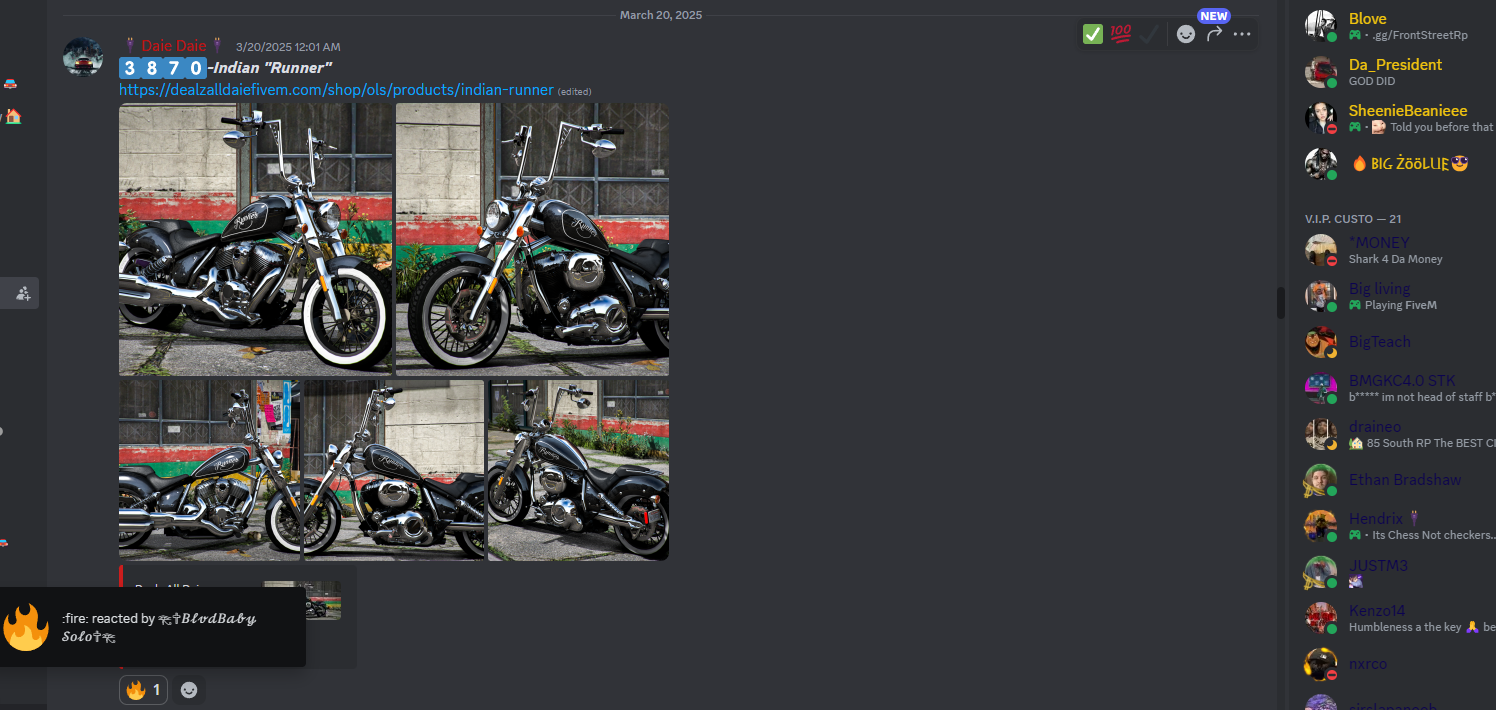Select the SheenieBeanieee member name
The width and height of the screenshot is (1496, 710).
pos(1408,110)
